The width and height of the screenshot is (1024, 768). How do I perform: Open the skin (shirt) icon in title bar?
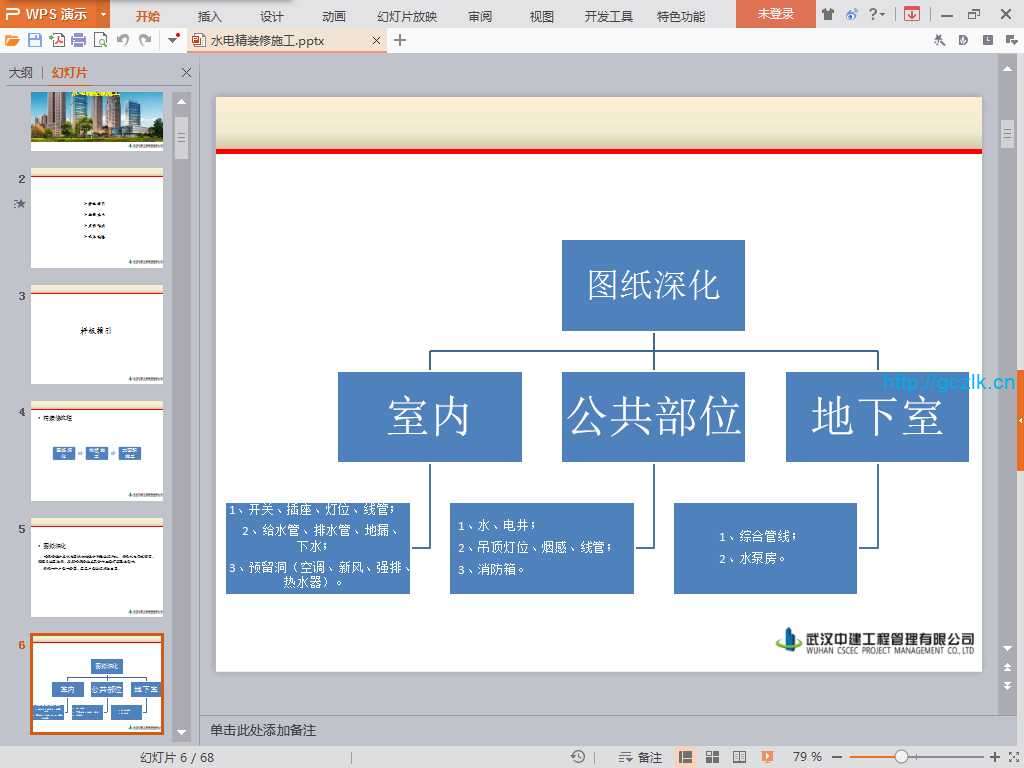coord(828,14)
